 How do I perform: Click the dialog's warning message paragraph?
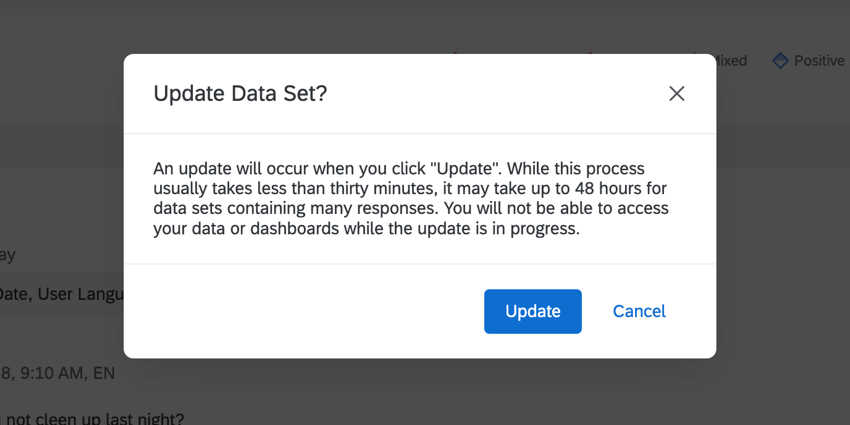click(410, 198)
